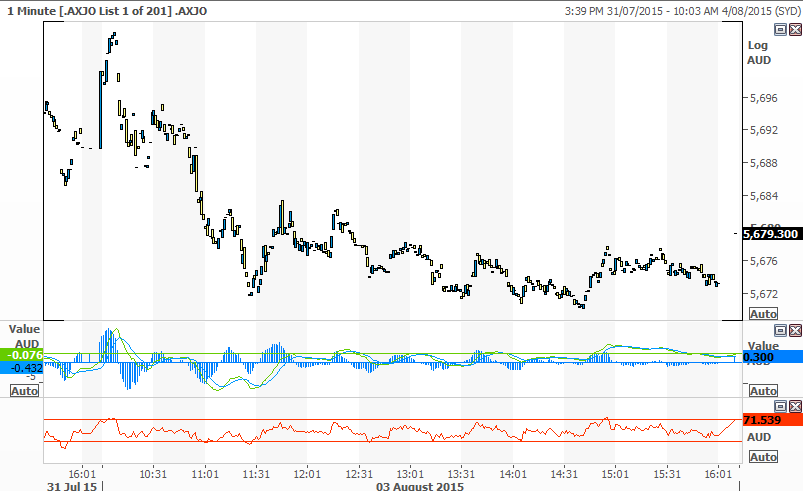803x491 pixels.
Task: Close the bottom red oscillator panel
Action: (794, 406)
